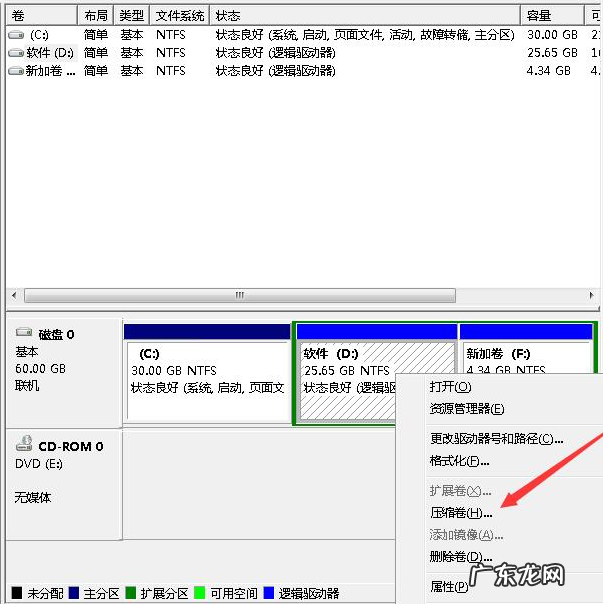Screen dimensions: 603x604
Task: Sort by the 文件系统 column header
Action: click(180, 16)
